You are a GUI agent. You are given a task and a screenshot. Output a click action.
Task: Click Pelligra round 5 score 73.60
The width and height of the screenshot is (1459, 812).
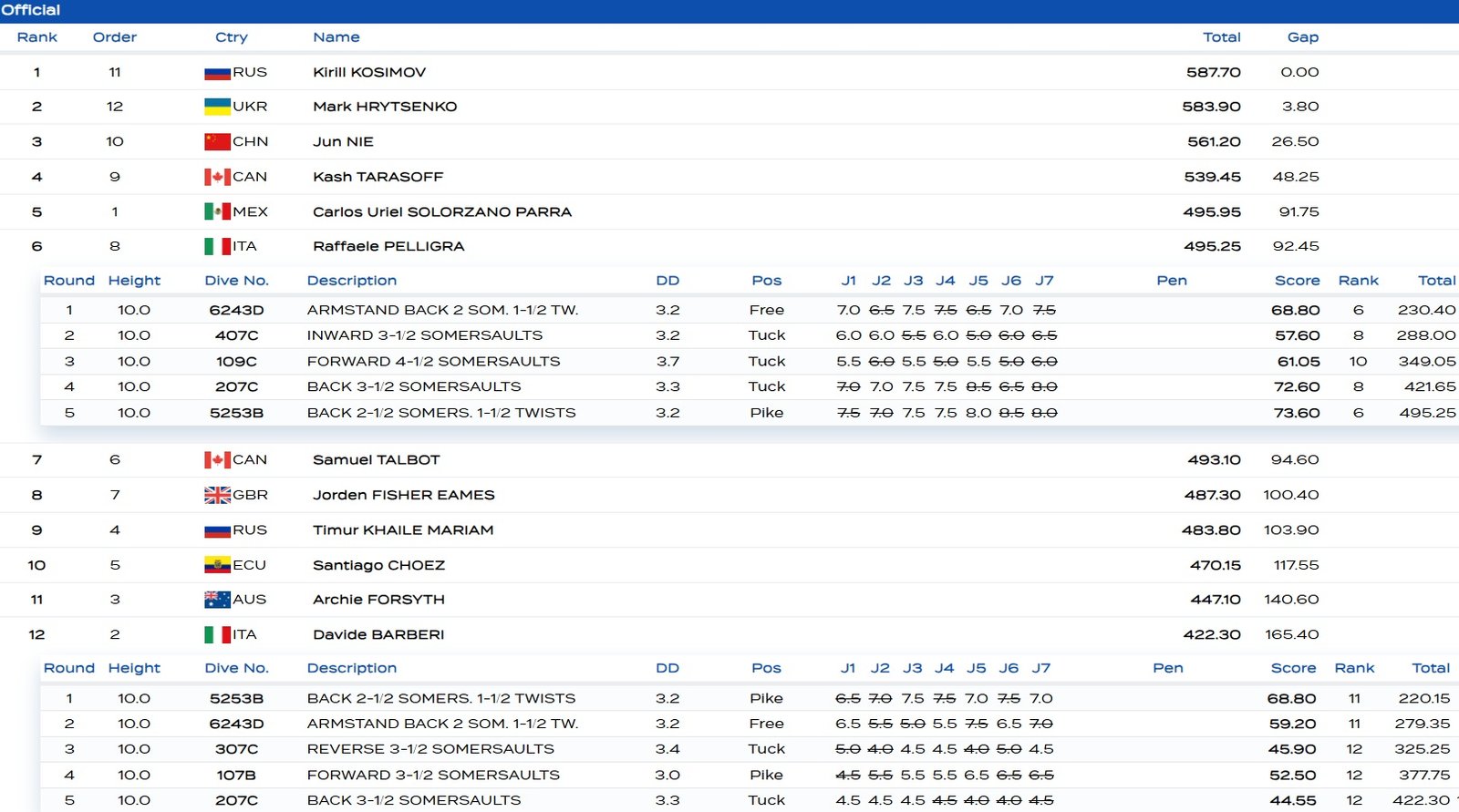pos(1297,413)
